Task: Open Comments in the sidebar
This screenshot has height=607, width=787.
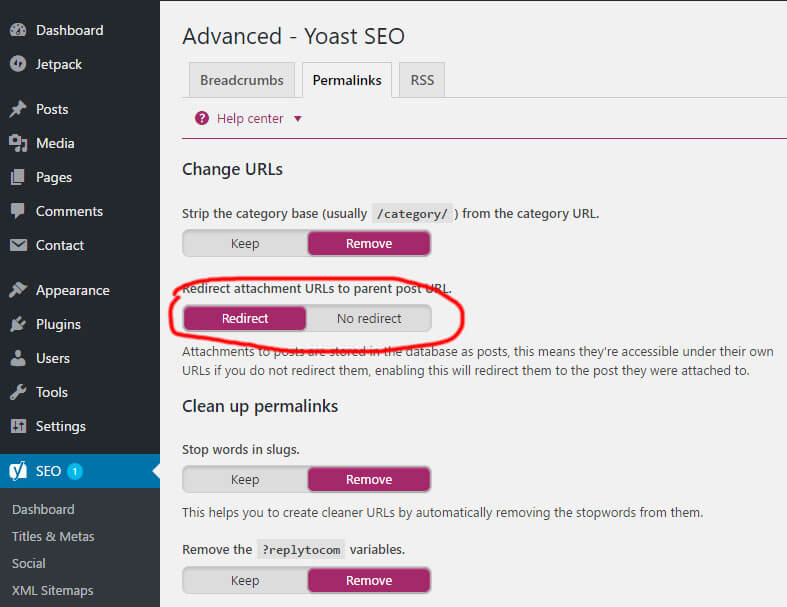Action: pyautogui.click(x=69, y=211)
